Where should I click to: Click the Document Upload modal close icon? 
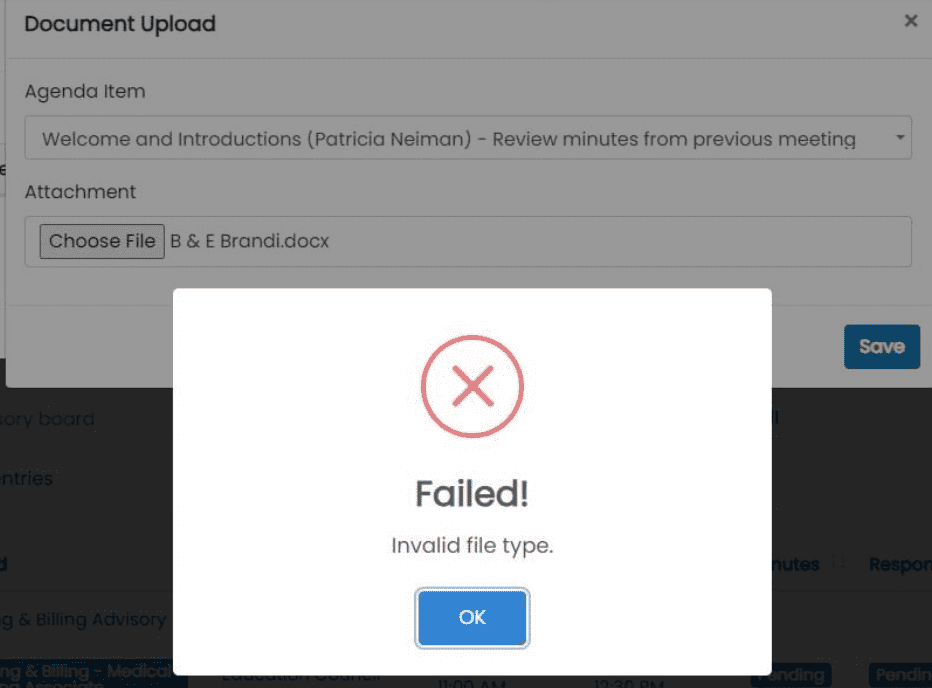911,20
